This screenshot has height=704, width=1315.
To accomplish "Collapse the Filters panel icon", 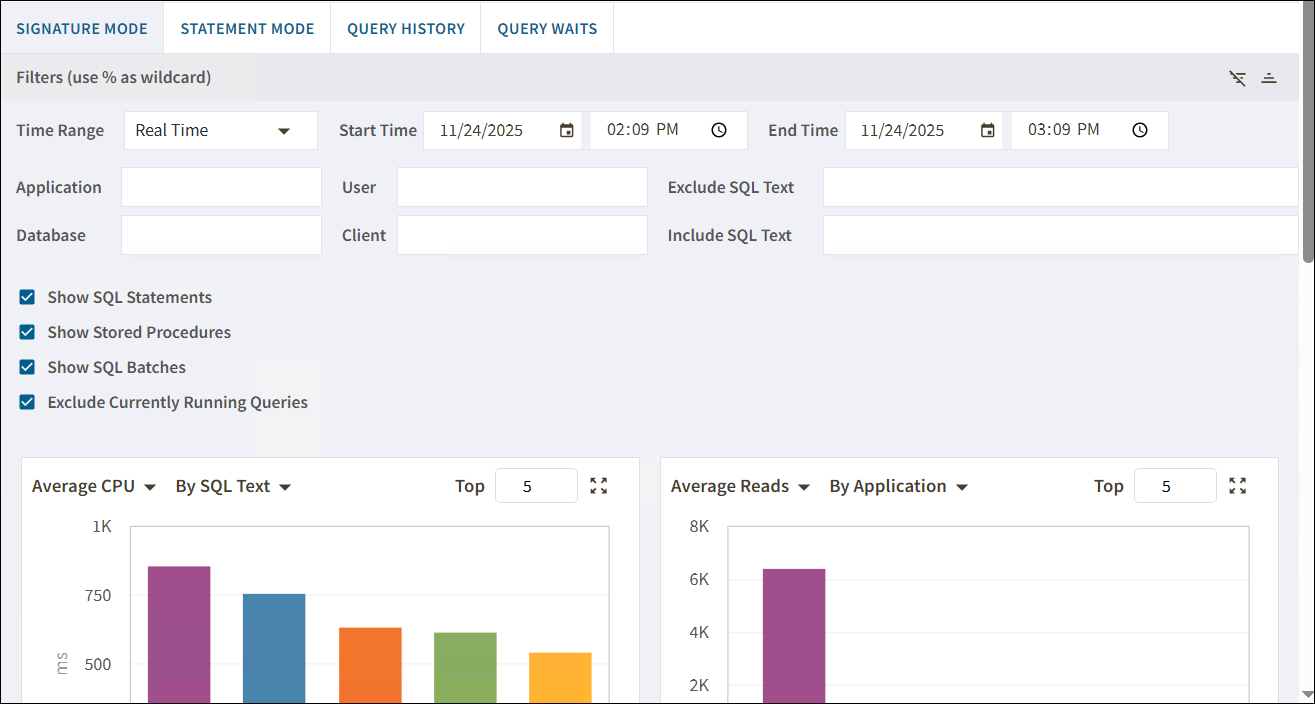I will coord(1269,78).
